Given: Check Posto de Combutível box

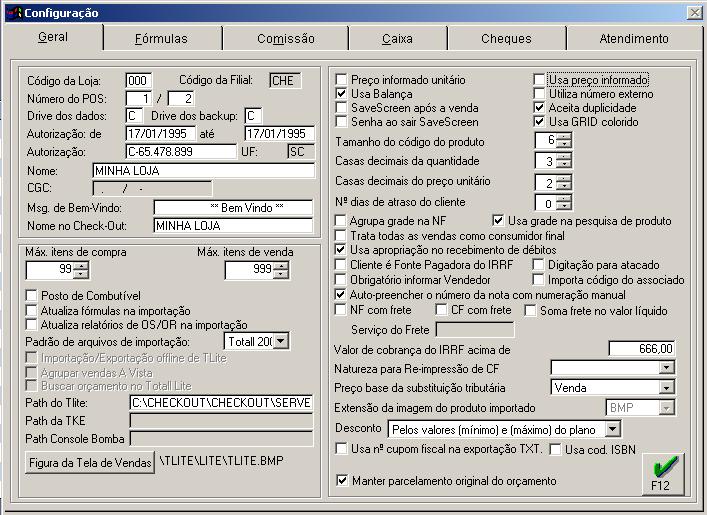Looking at the screenshot, I should (31, 296).
